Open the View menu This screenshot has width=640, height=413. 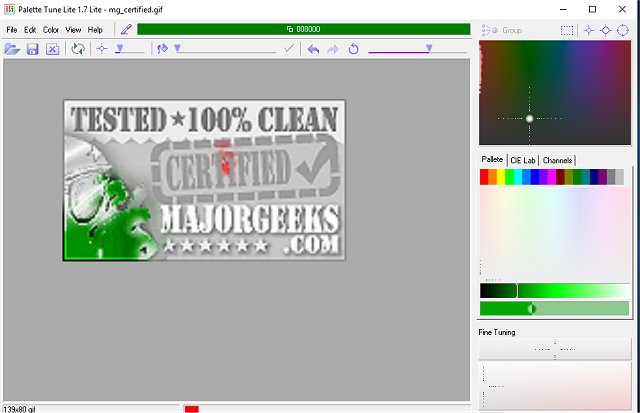pos(73,30)
